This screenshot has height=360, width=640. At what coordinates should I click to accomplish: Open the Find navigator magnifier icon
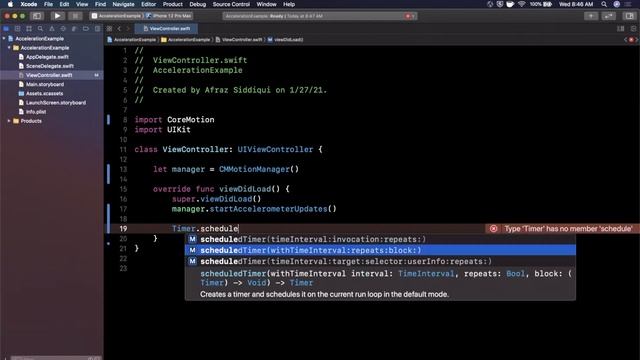coord(40,29)
